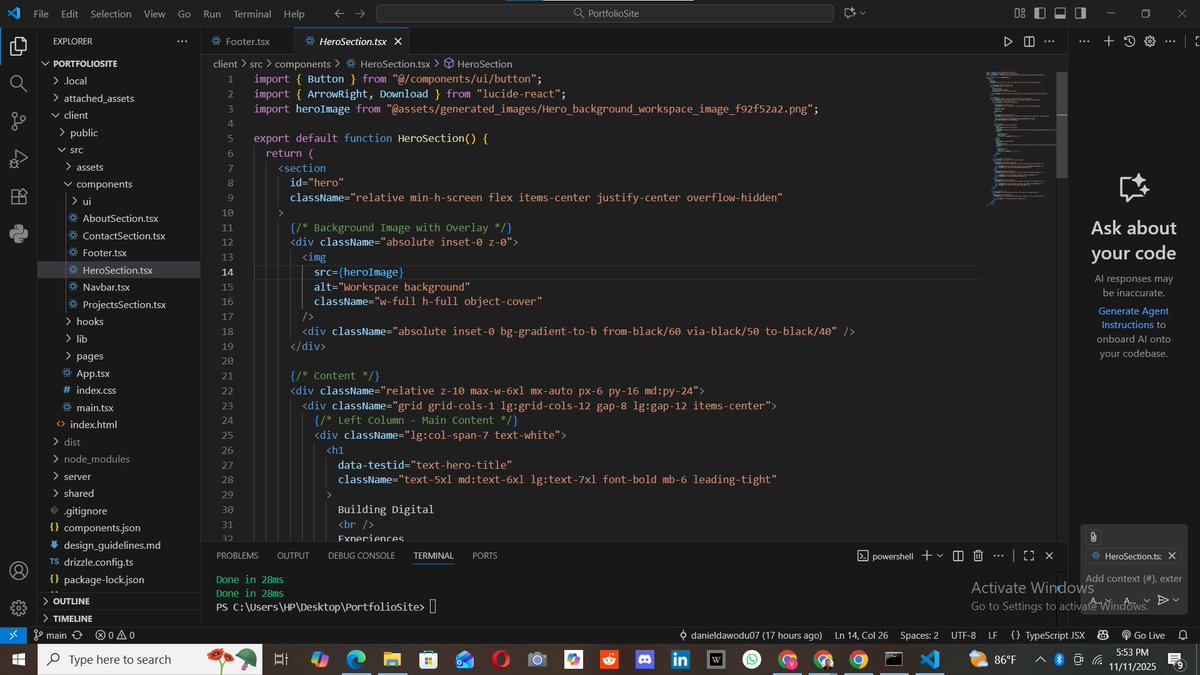The width and height of the screenshot is (1200, 675).
Task: Open the Python view in the activity bar
Action: click(x=18, y=234)
